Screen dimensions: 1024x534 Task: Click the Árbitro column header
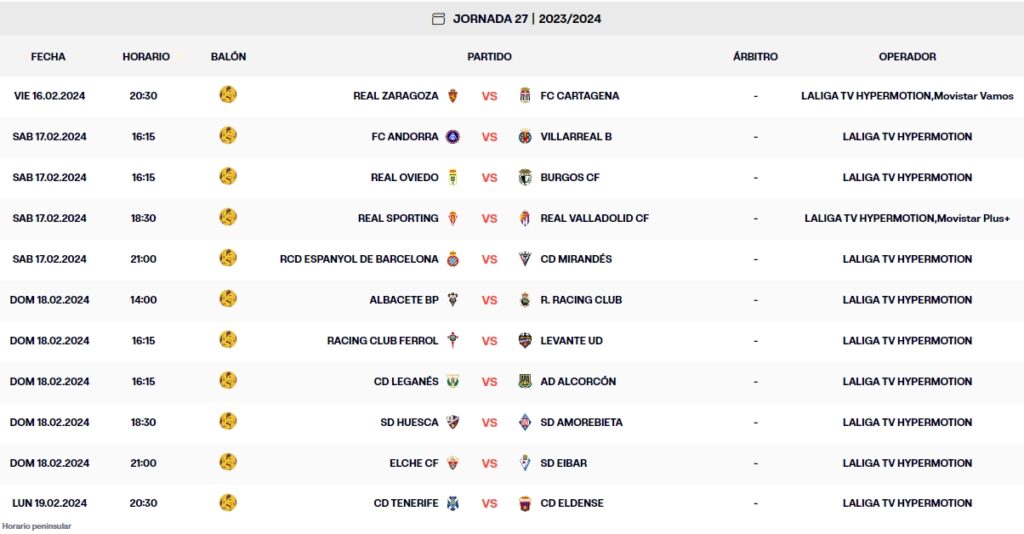tap(755, 57)
